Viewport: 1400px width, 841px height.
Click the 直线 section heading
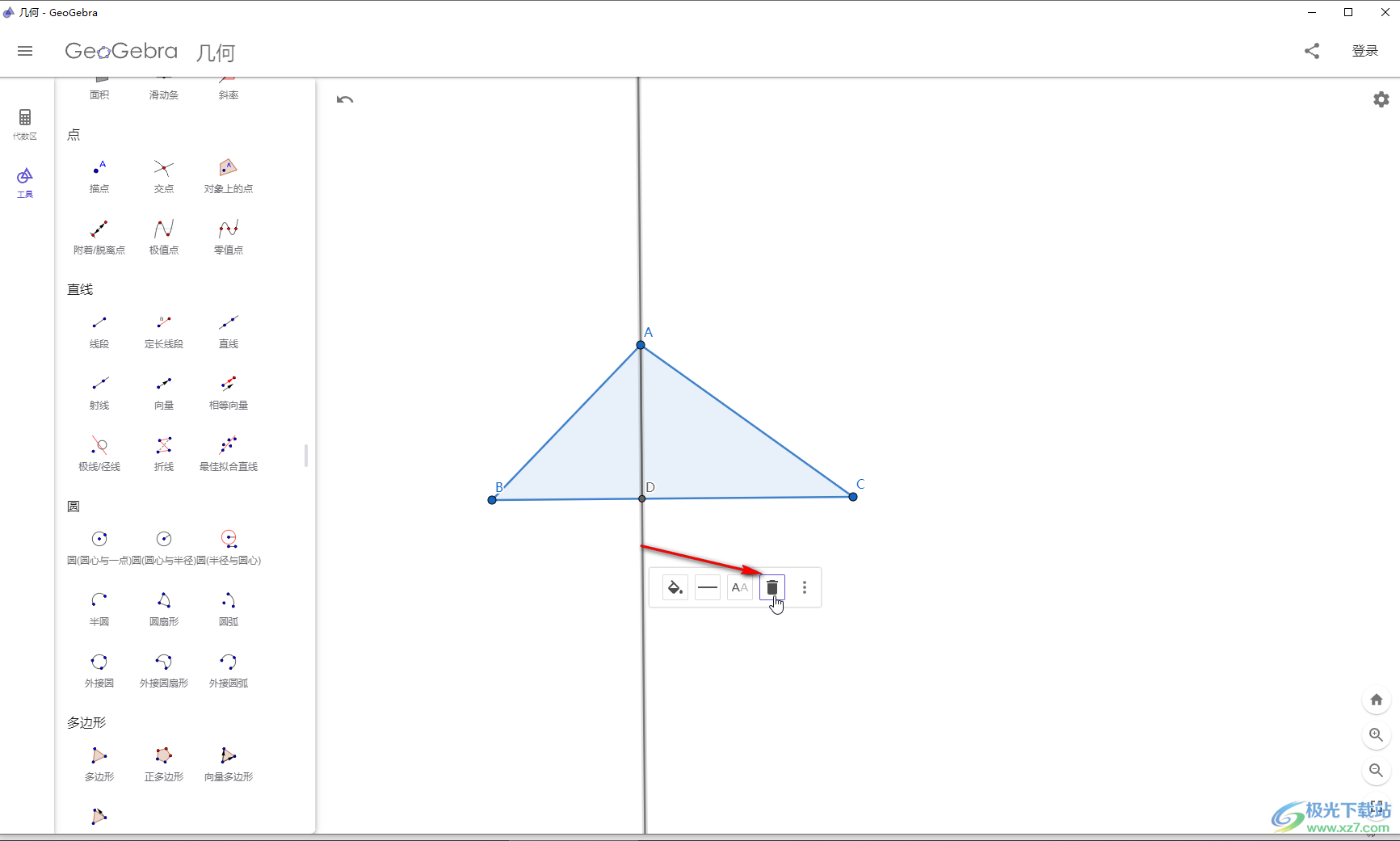click(80, 289)
